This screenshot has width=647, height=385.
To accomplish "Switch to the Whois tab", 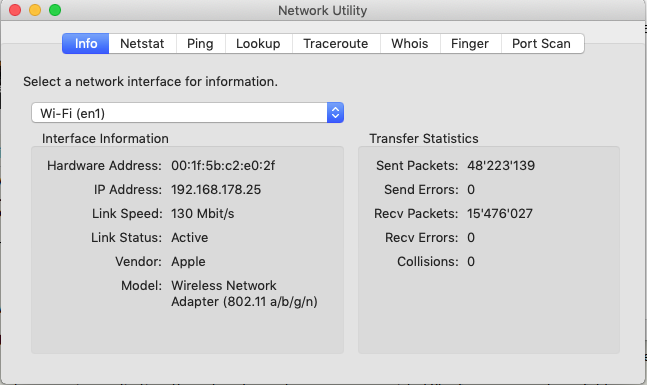I will (410, 43).
